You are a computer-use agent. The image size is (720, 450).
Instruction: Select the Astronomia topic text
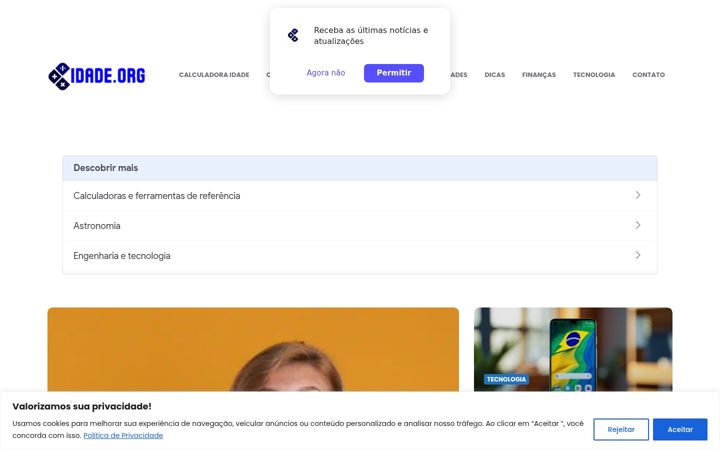click(97, 225)
